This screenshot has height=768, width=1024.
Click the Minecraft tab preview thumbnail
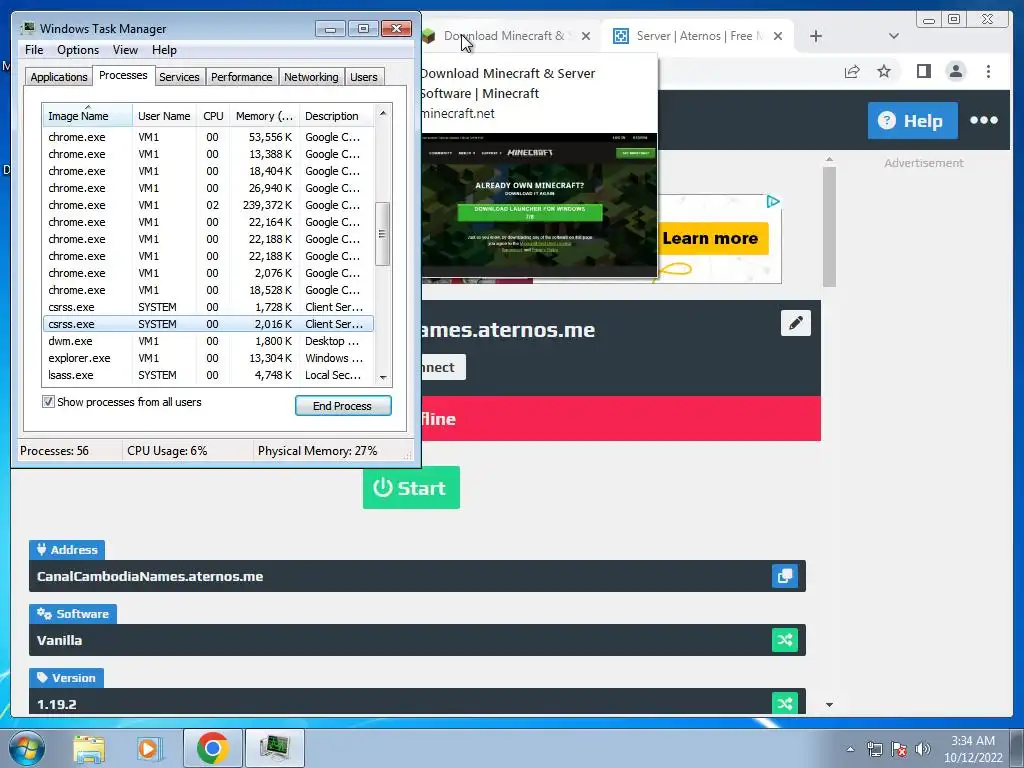coord(539,204)
